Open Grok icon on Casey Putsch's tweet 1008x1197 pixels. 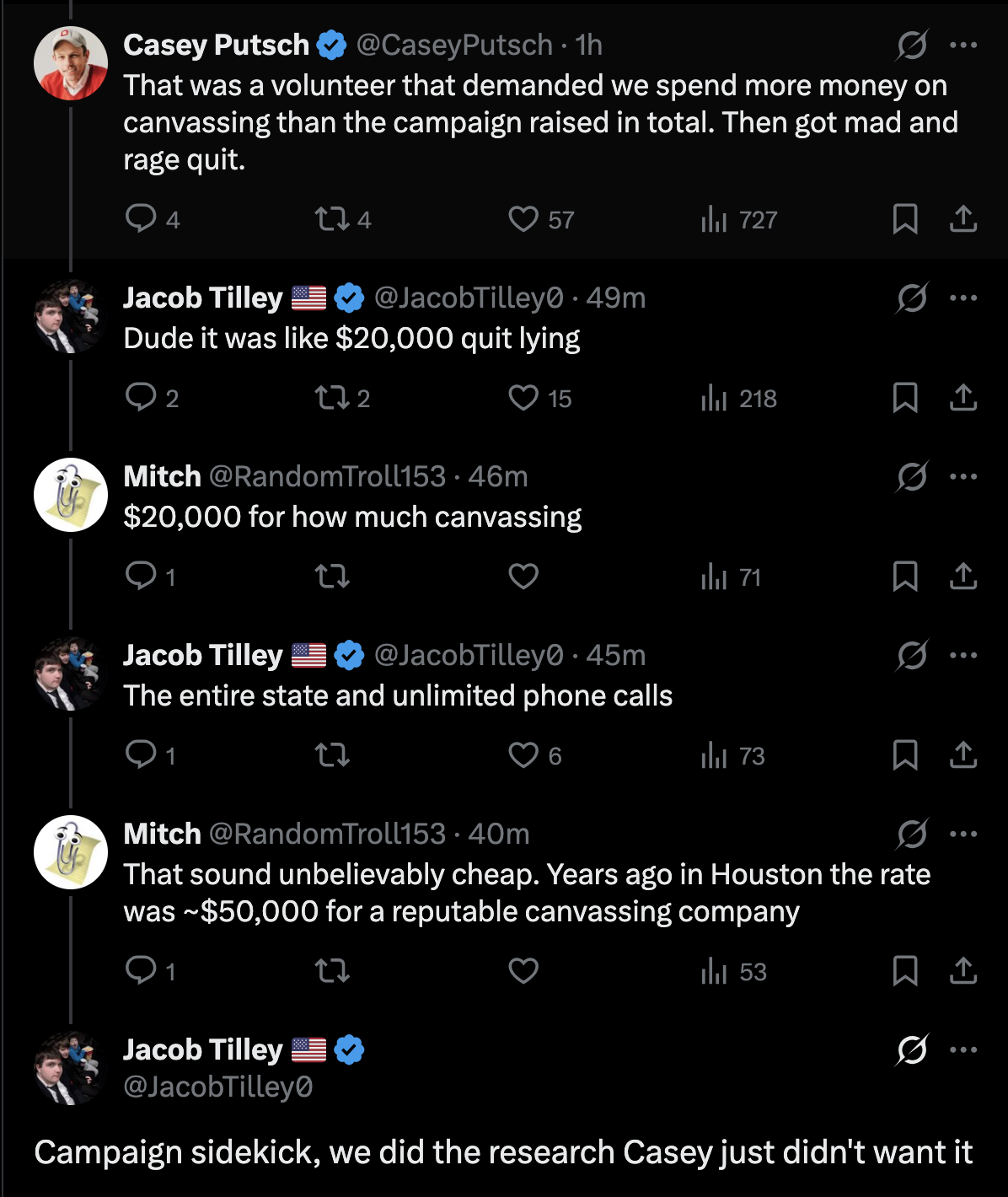click(x=912, y=45)
